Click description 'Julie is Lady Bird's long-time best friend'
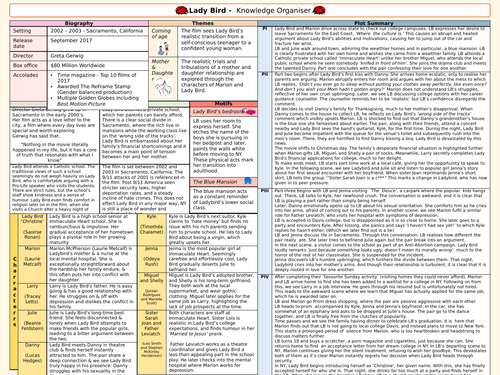 point(91,326)
